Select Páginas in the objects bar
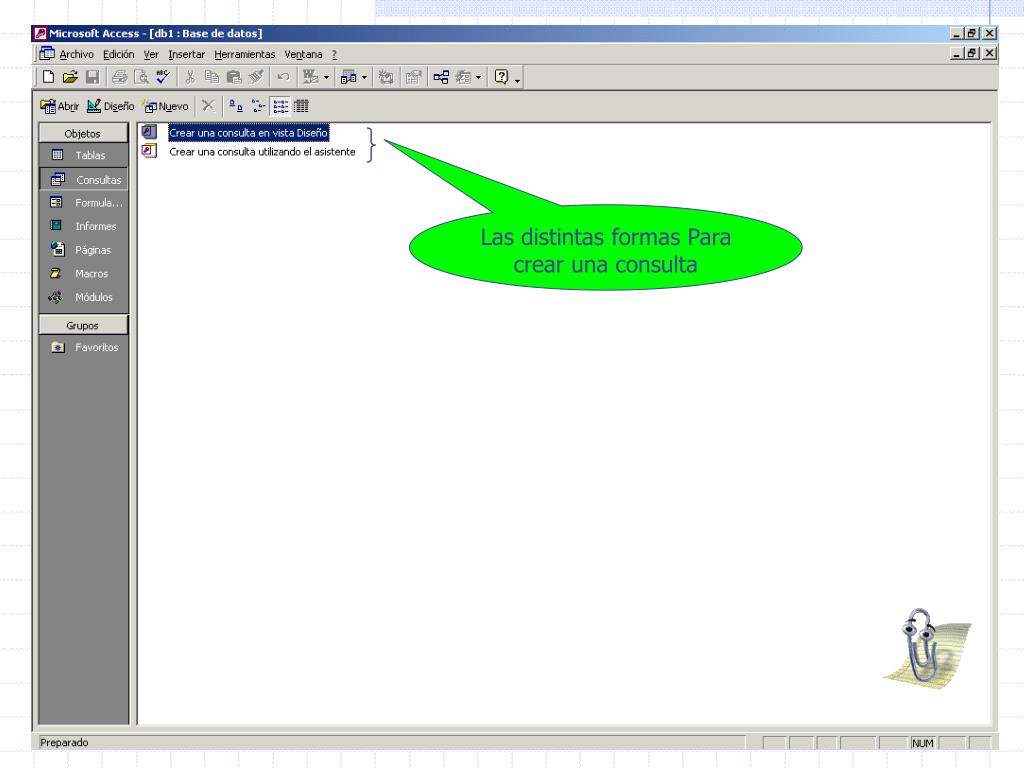The width and height of the screenshot is (1024, 768). pos(83,249)
